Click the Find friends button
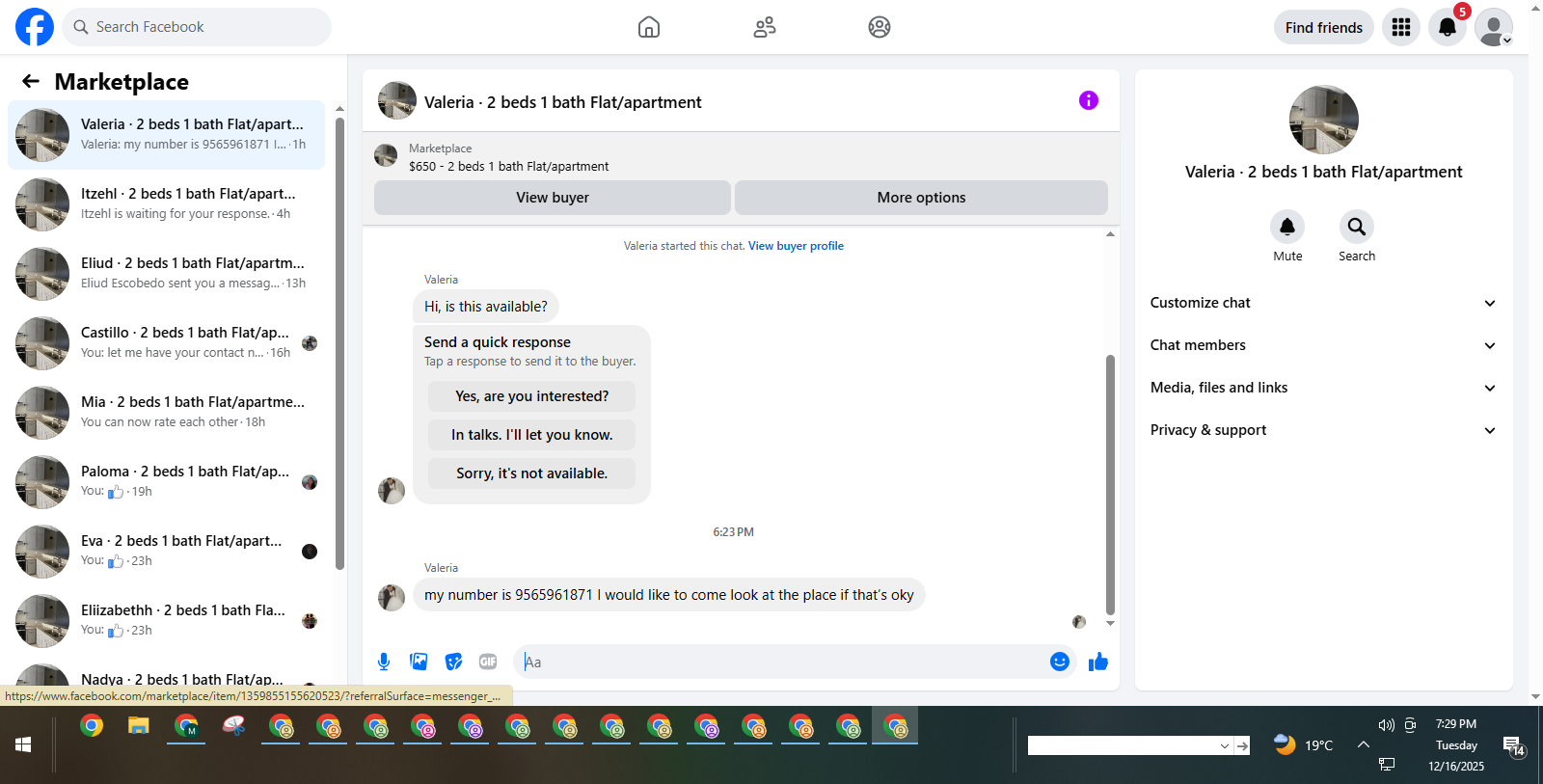Image resolution: width=1543 pixels, height=784 pixels. (1324, 27)
